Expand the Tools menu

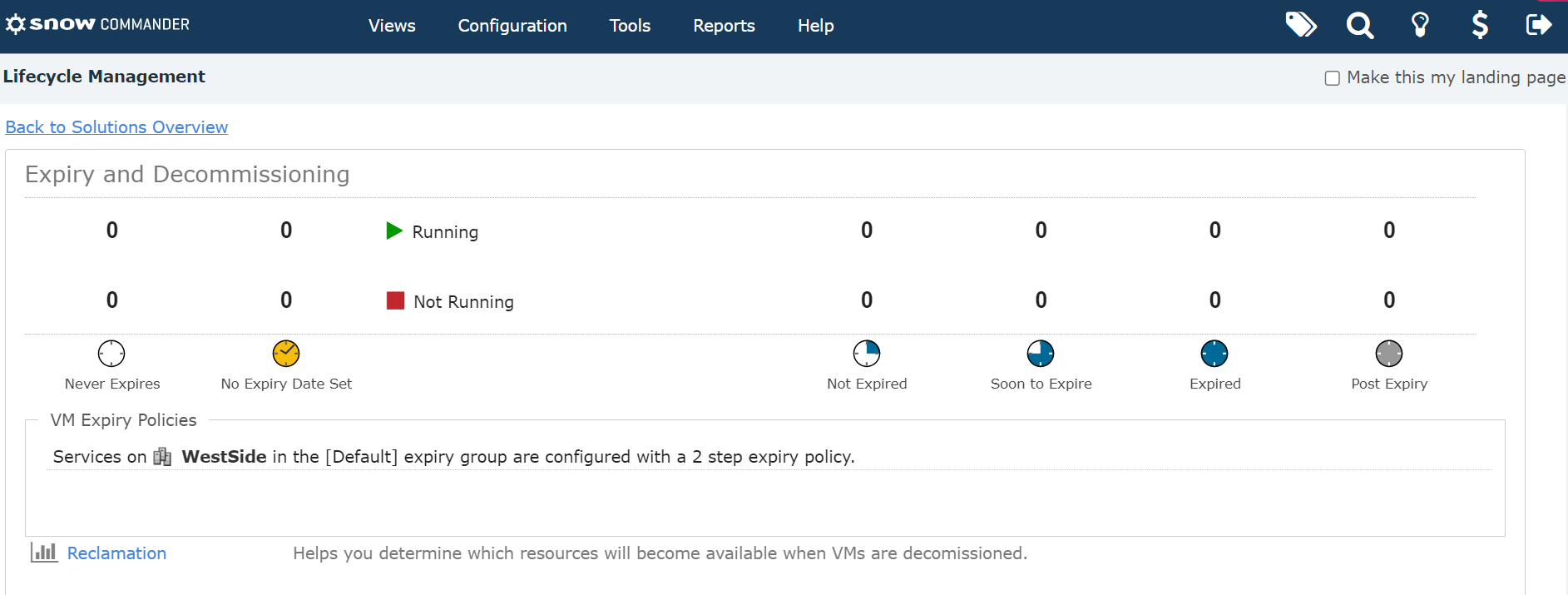pos(630,26)
